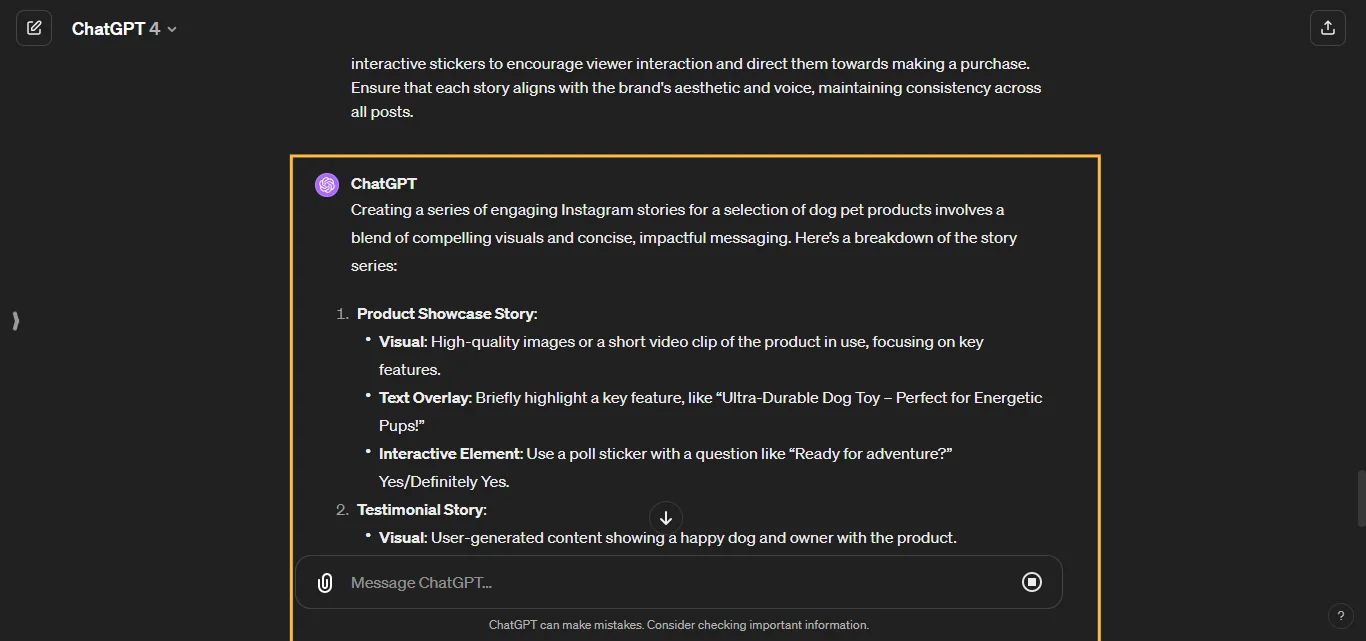Click the Product Showcase Story heading
Screen dimensions: 1366x641
pos(446,313)
